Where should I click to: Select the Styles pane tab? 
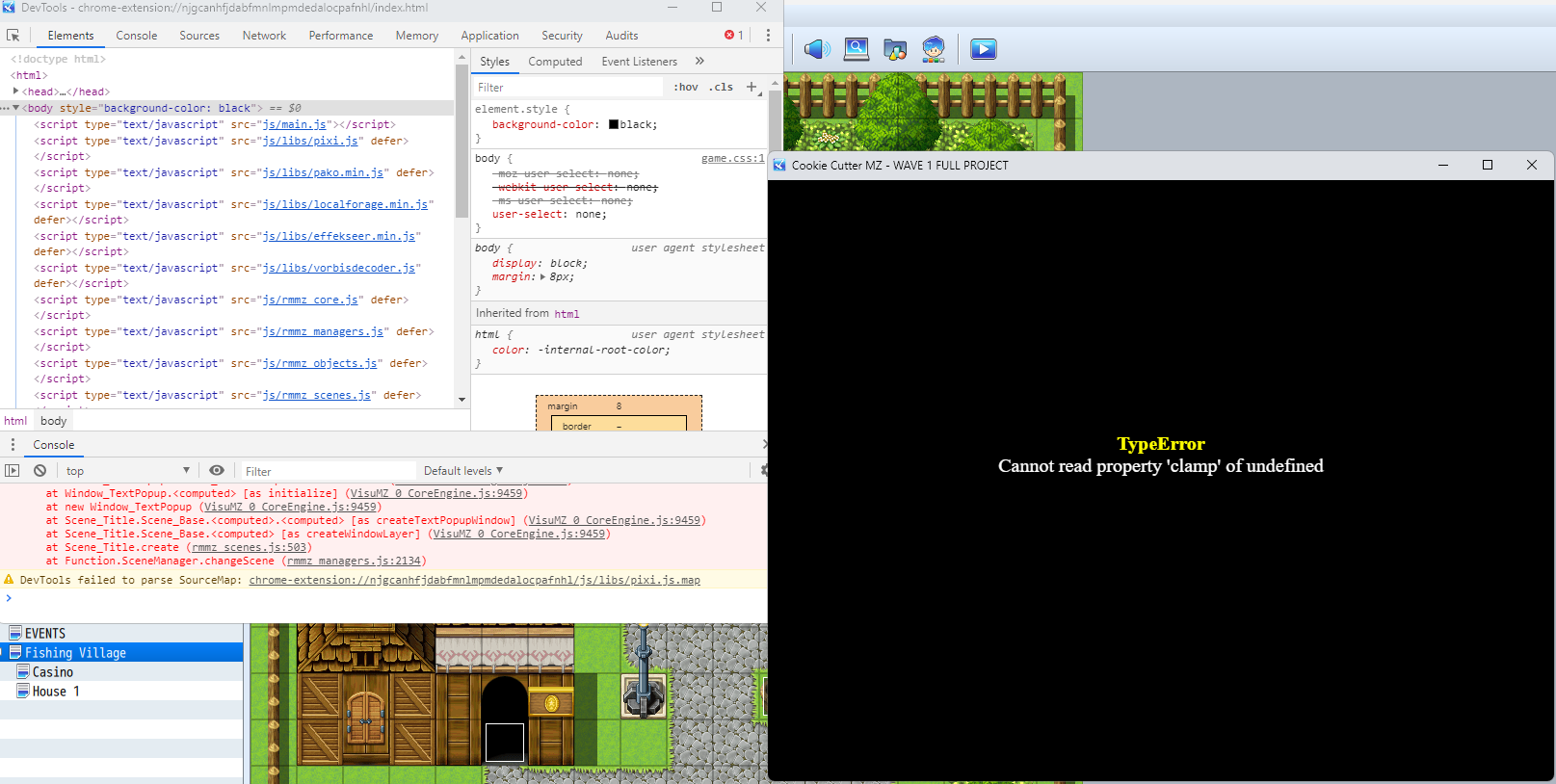coord(494,62)
